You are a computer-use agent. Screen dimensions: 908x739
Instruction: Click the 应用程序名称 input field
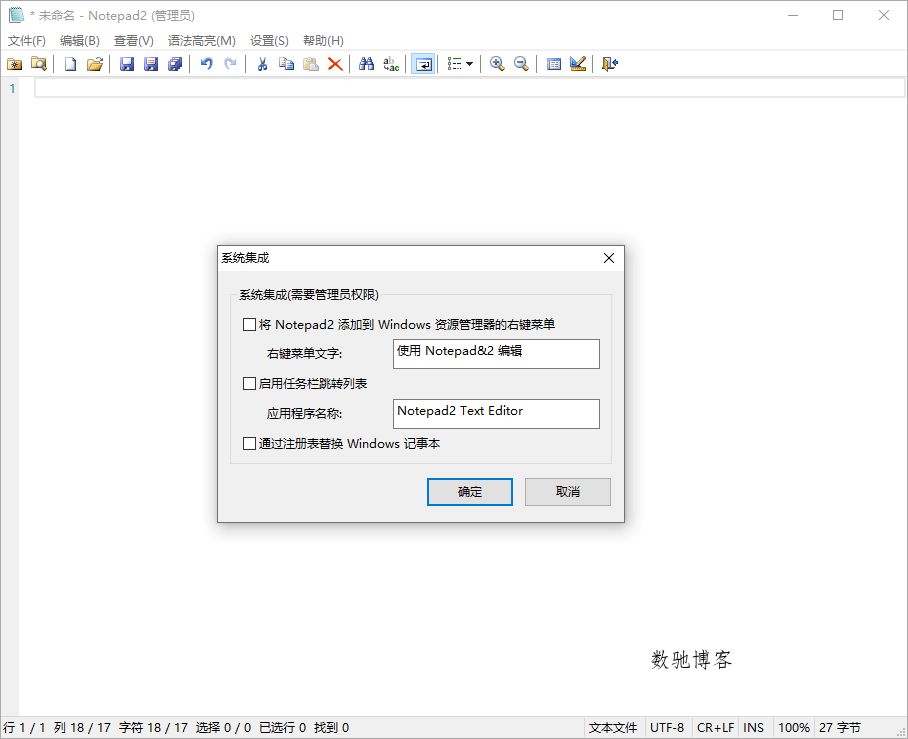pos(496,414)
